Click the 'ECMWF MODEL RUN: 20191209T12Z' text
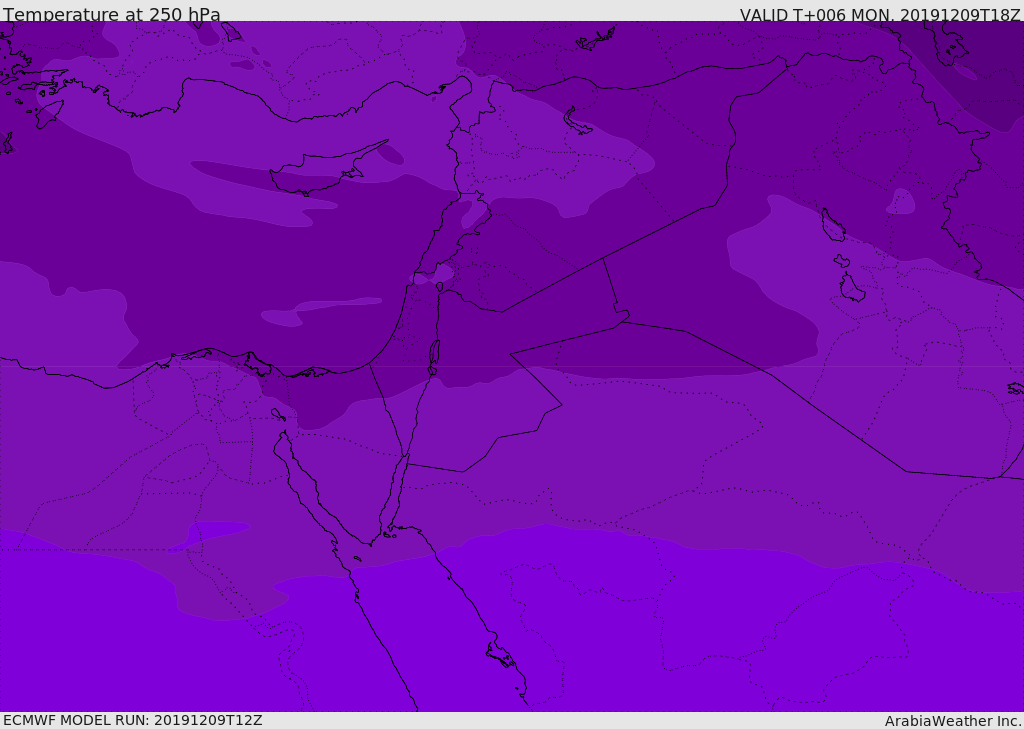This screenshot has width=1024, height=729. point(133,720)
